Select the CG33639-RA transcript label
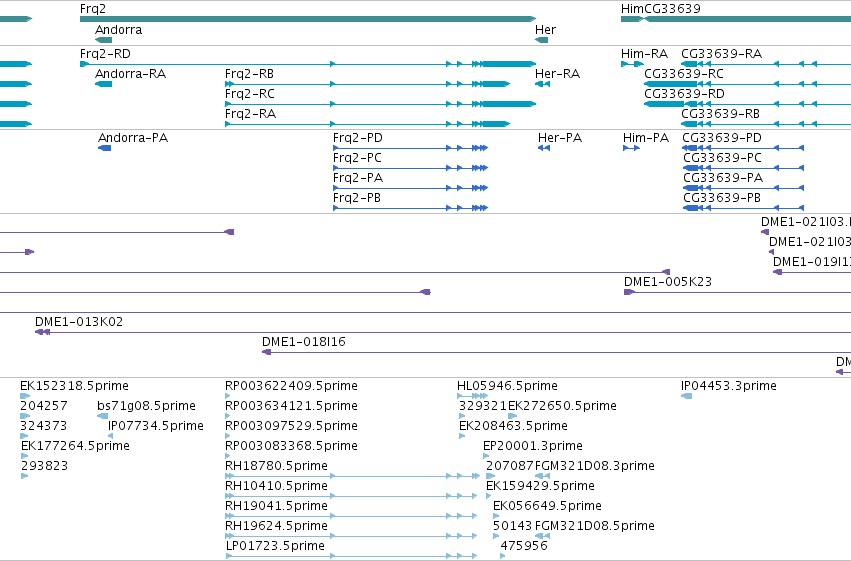 [722, 54]
